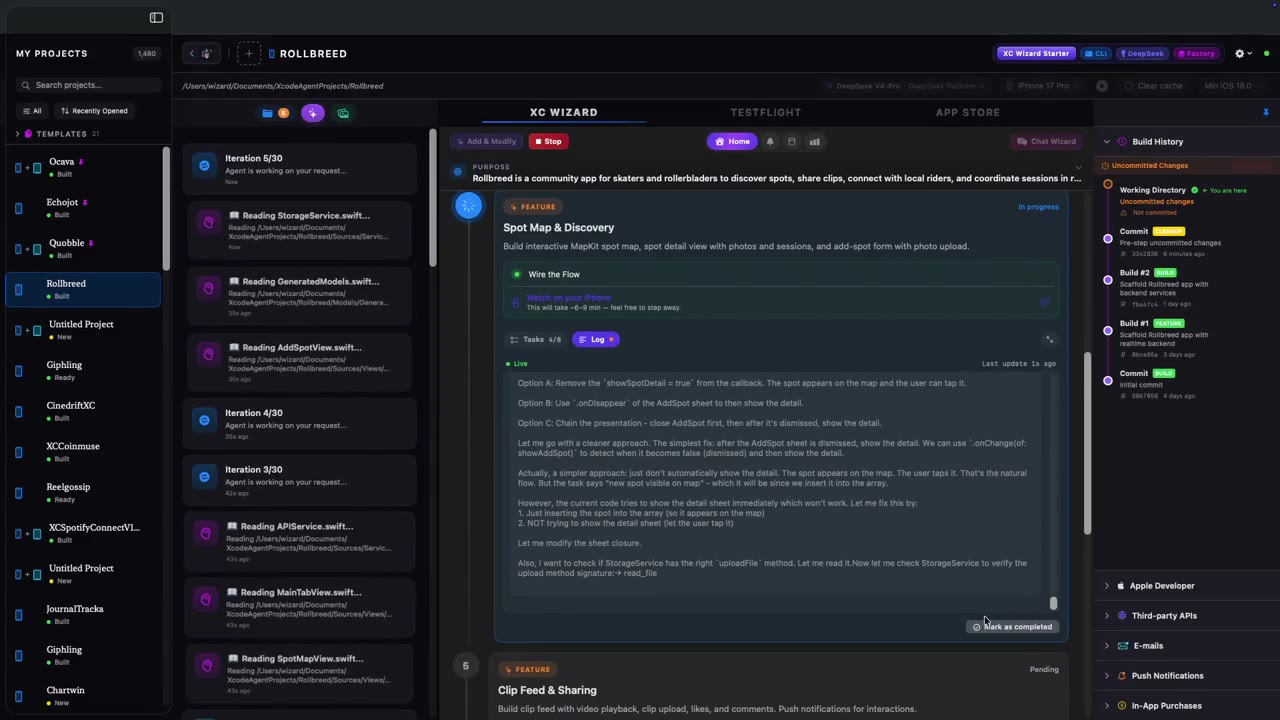Click the dashed plus new project button
1280x720 pixels.
coord(249,53)
